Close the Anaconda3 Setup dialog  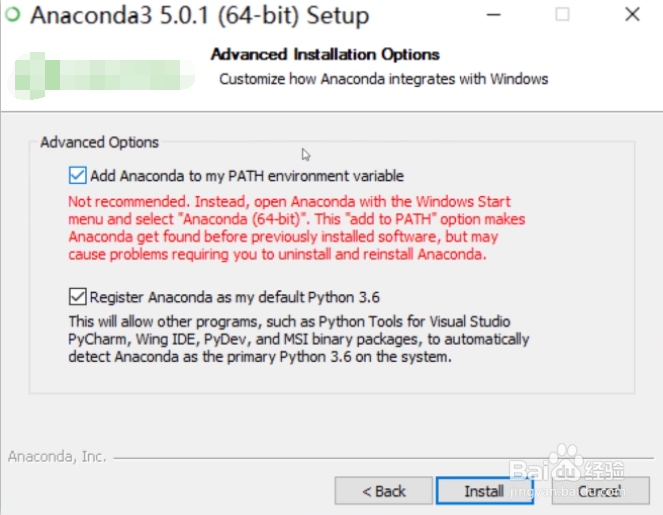pyautogui.click(x=632, y=15)
